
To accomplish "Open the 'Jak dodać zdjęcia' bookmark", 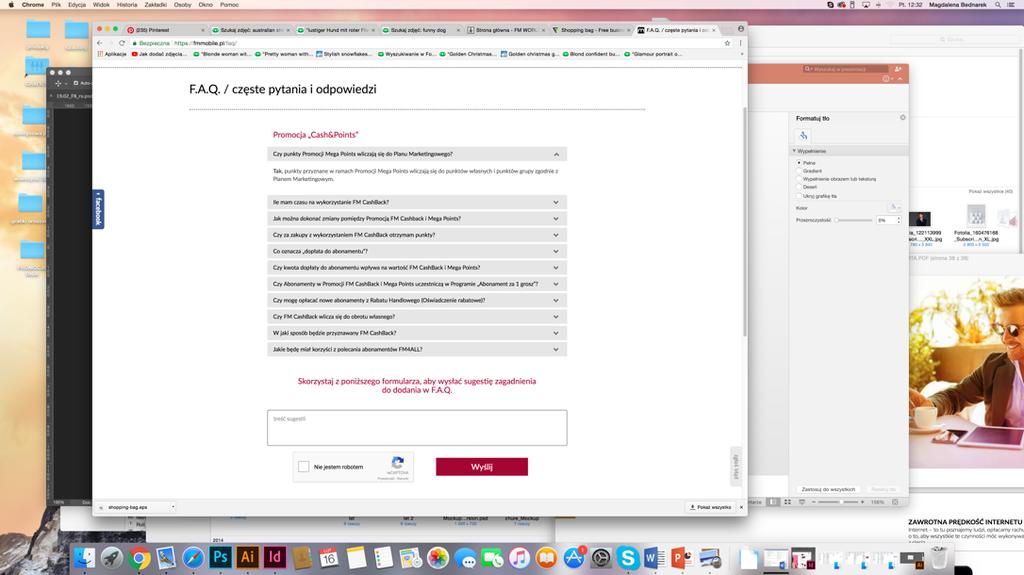I will pos(160,54).
